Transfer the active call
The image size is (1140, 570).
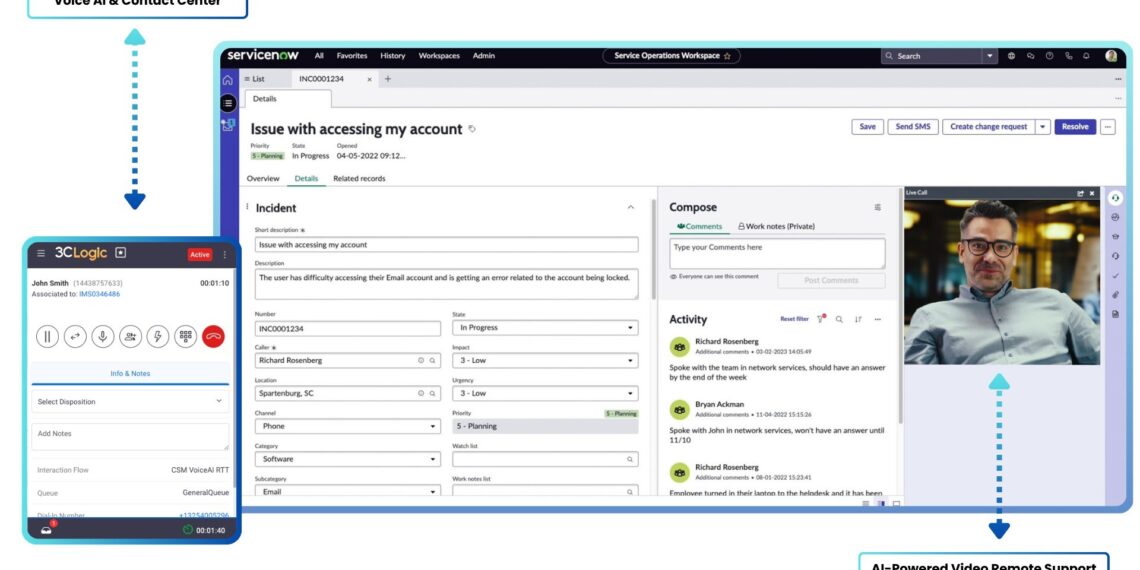[x=75, y=336]
